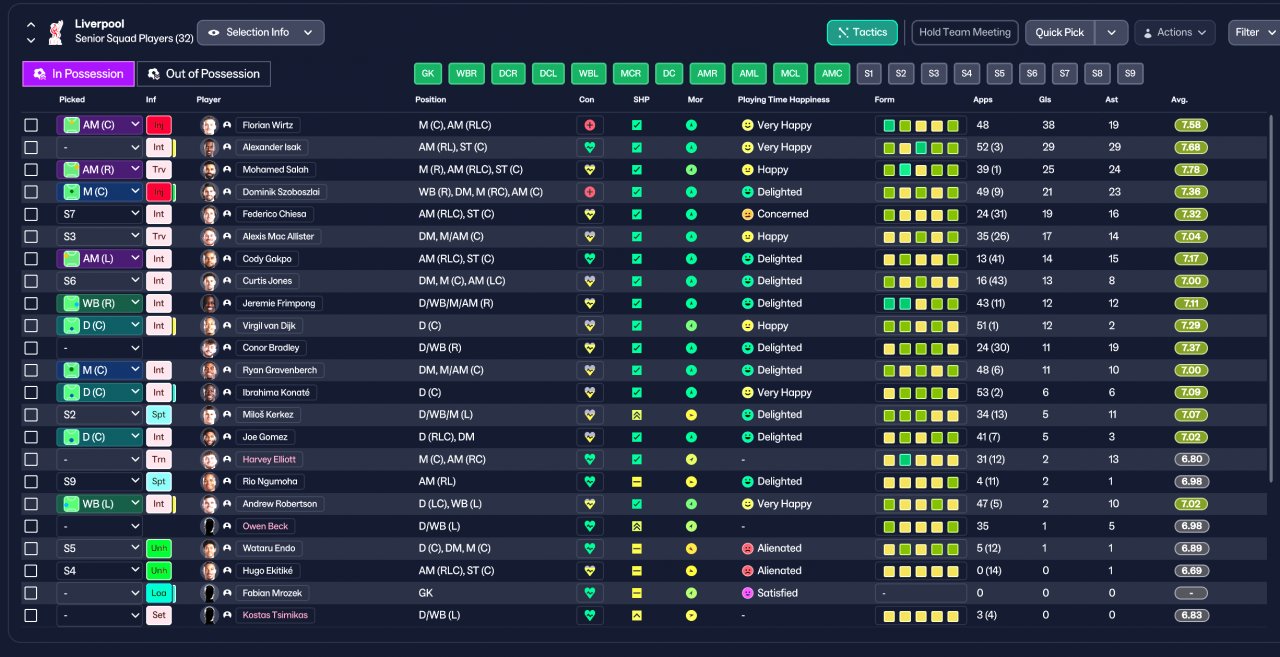Image resolution: width=1280 pixels, height=657 pixels.
Task: Click Alexander Isak's form squares
Action: click(920, 147)
